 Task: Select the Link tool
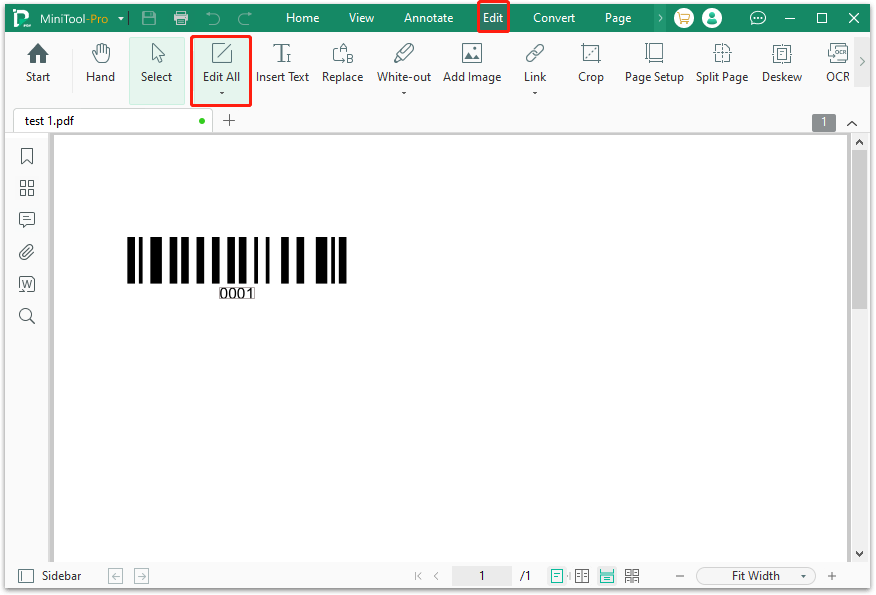coord(535,64)
